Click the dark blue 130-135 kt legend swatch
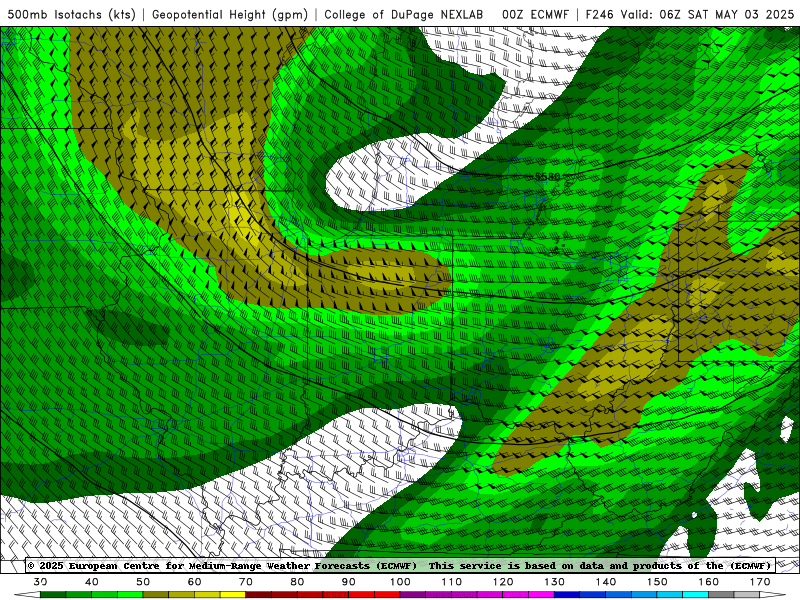The width and height of the screenshot is (800, 600). tap(567, 595)
